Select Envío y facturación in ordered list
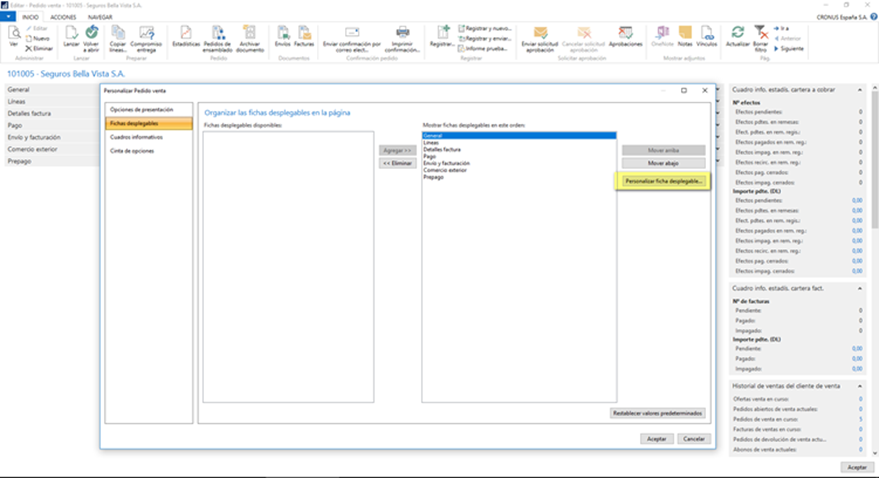This screenshot has height=478, width=879. (519, 164)
